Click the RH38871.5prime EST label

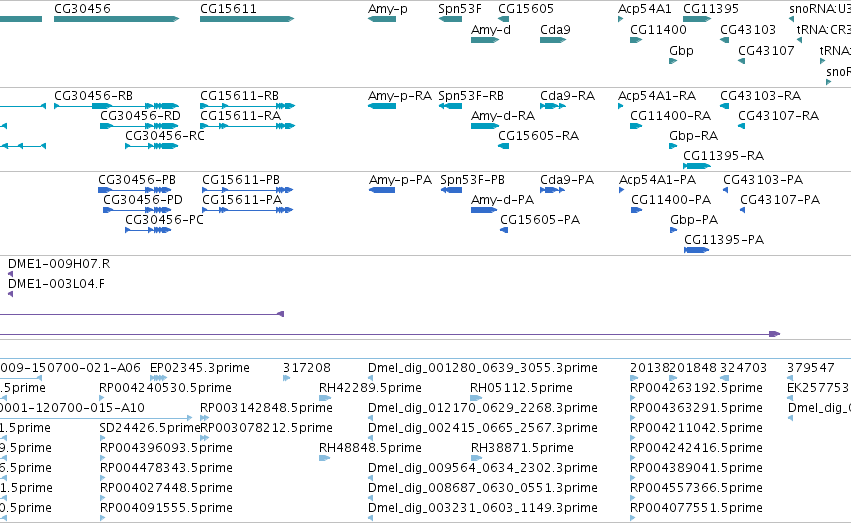[x=522, y=448]
